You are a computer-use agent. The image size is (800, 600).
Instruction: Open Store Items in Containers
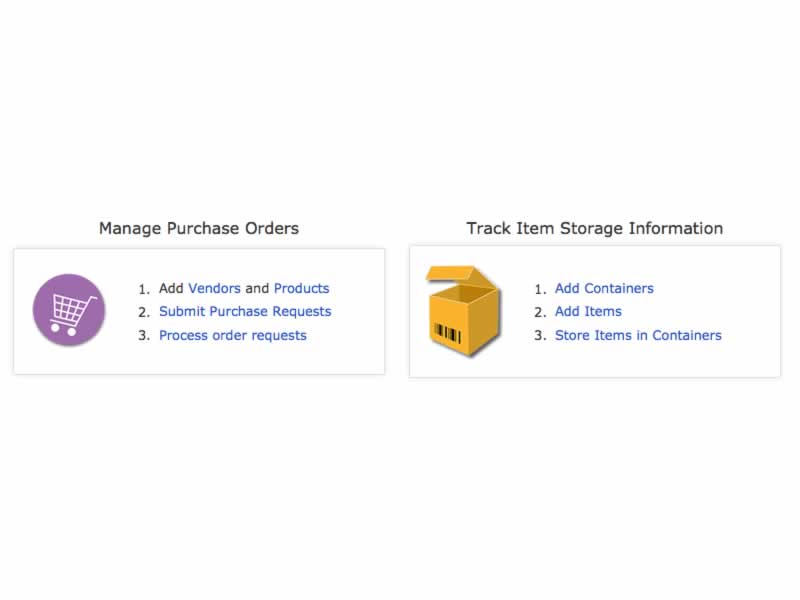(x=638, y=335)
